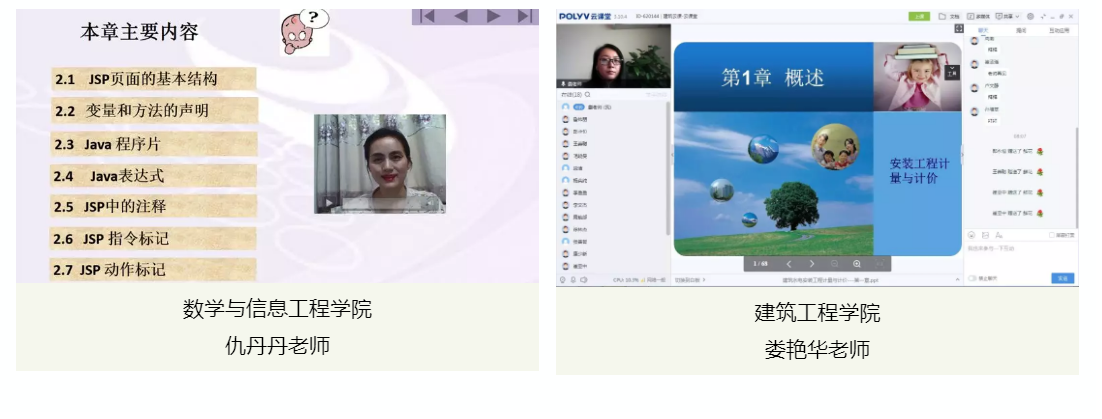Zoom in the PPT document
This screenshot has width=1102, height=419.
click(857, 264)
